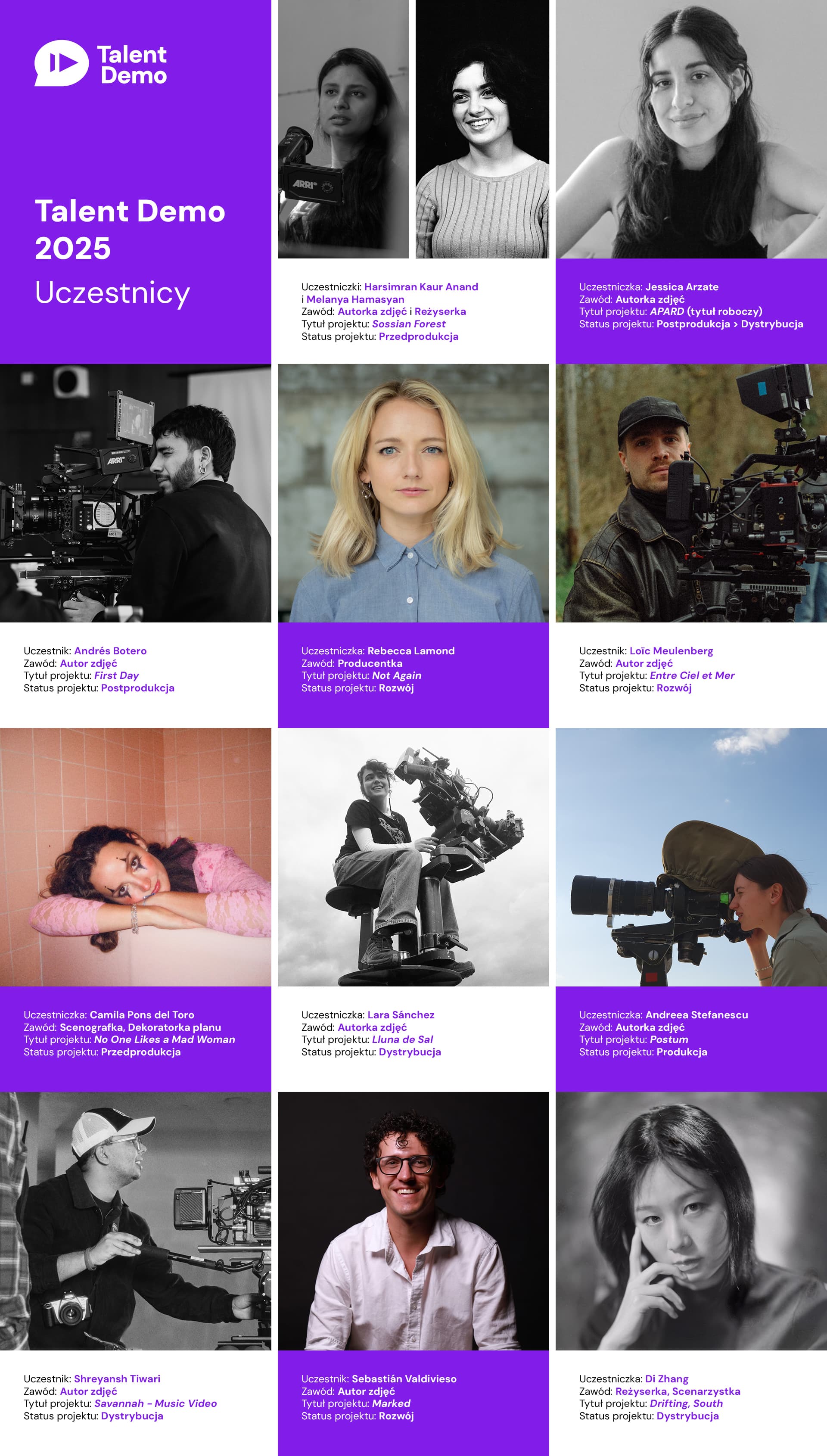Click 'Savannah – Music Video' project title
Viewport: 827px width, 1456px height.
155,1403
